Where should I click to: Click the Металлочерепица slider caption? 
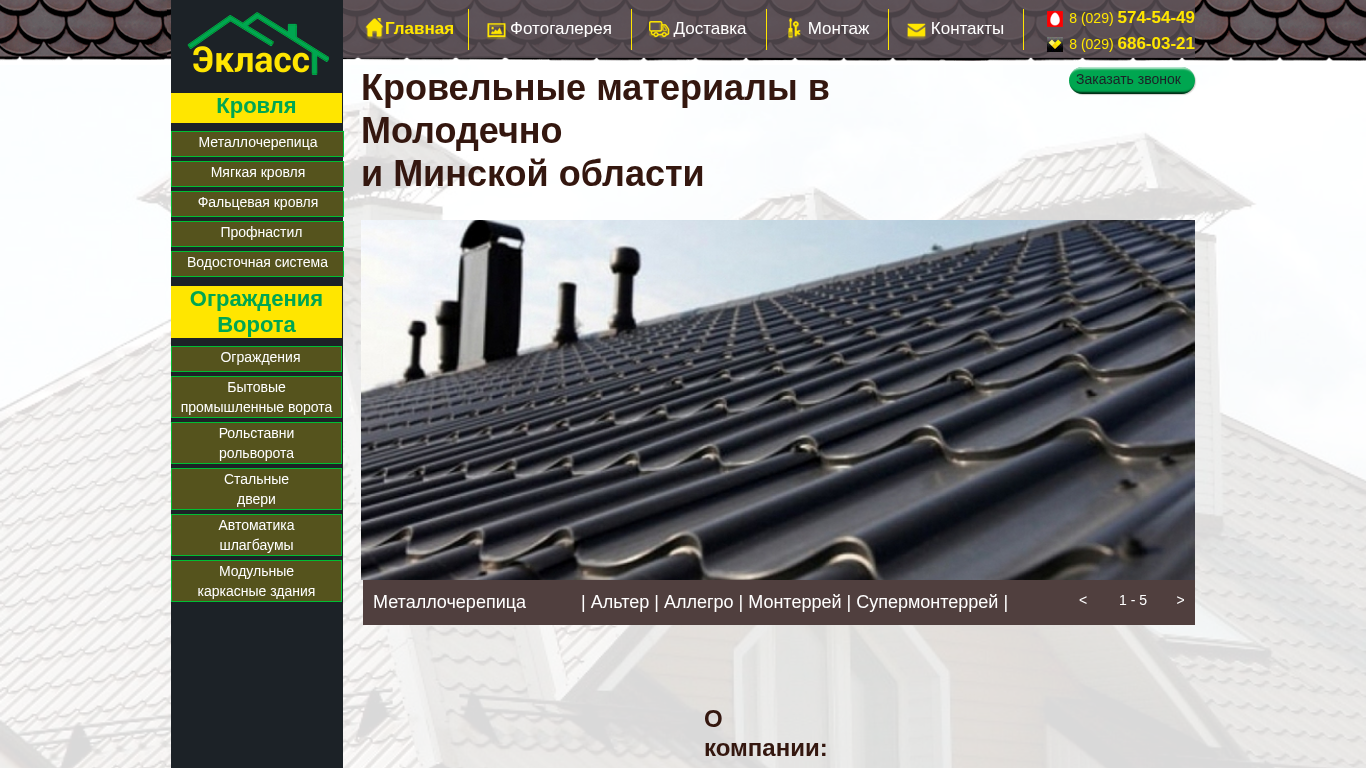pos(449,602)
